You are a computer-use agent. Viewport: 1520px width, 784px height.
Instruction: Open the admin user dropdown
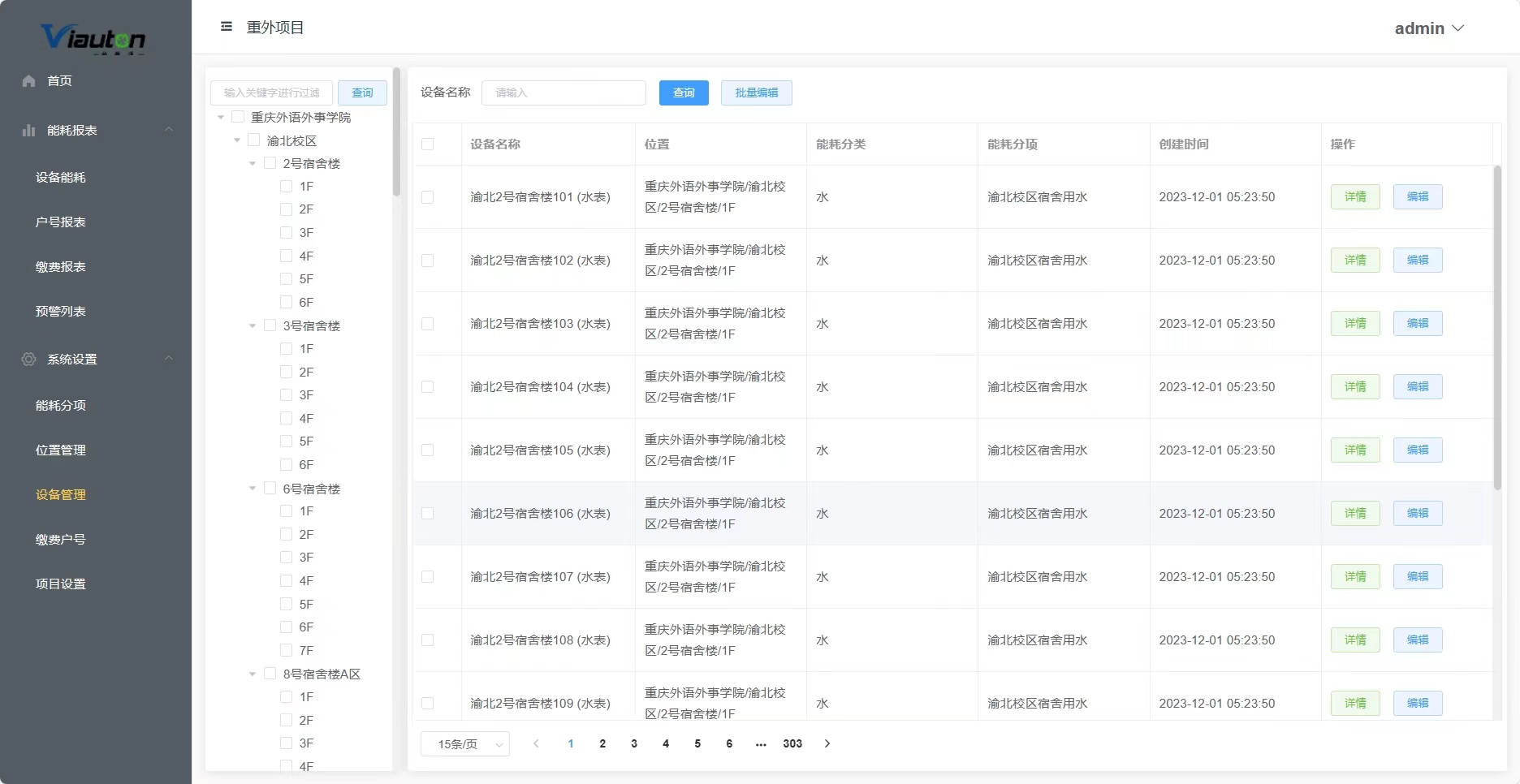(1429, 28)
